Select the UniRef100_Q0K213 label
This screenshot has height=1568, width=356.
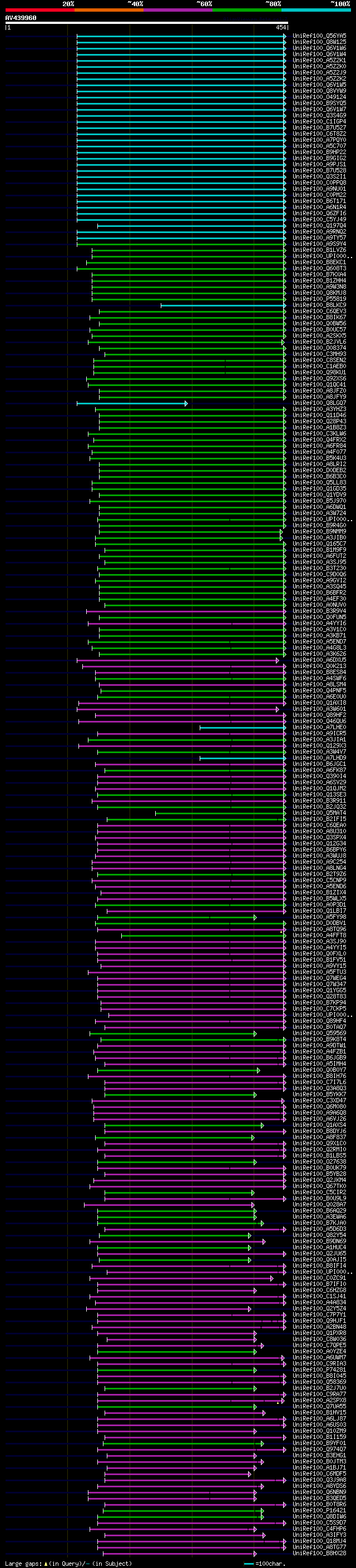coord(319,666)
